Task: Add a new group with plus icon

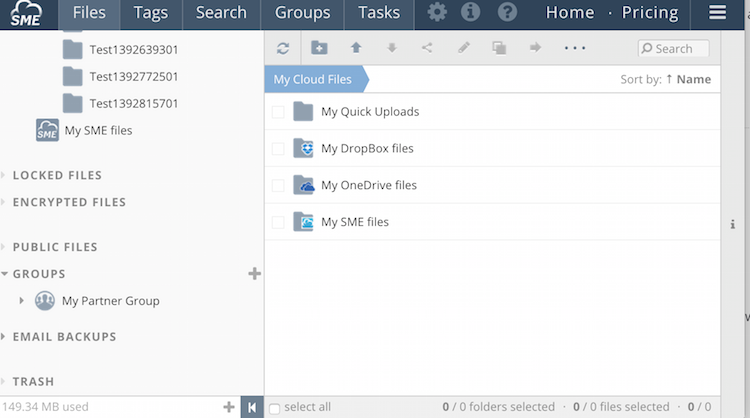Action: click(254, 274)
